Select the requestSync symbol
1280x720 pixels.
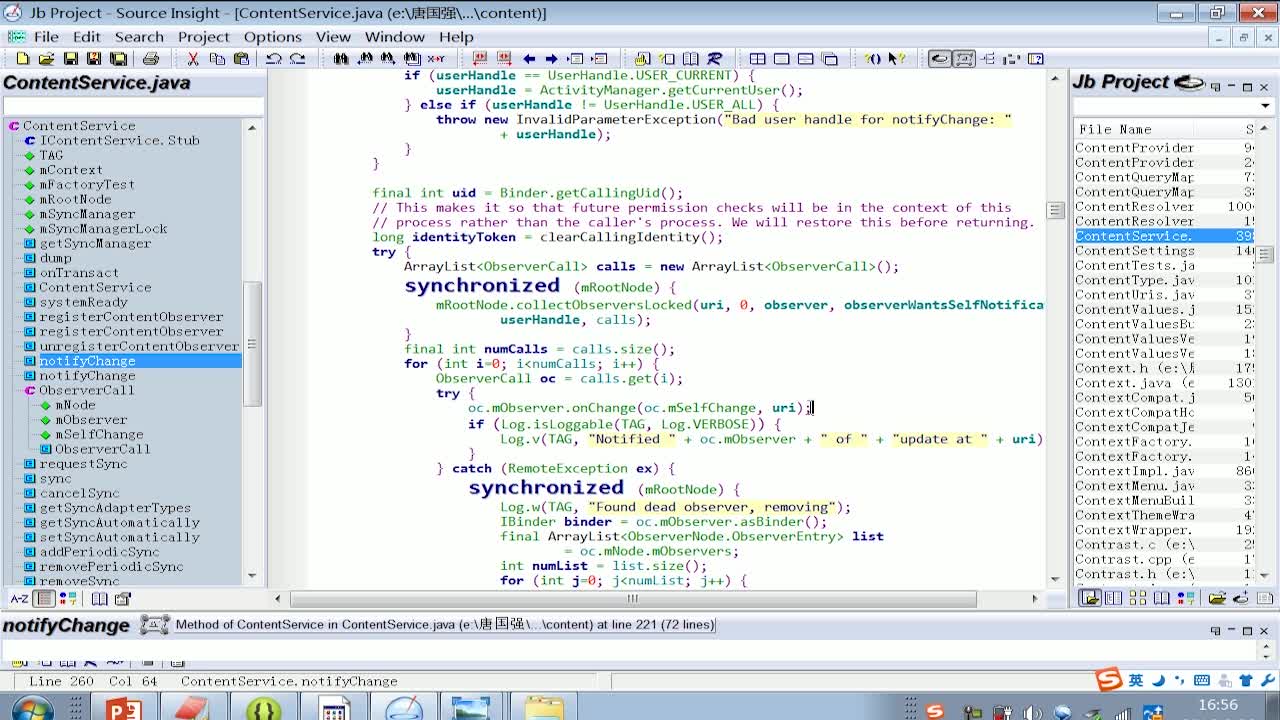pos(83,464)
